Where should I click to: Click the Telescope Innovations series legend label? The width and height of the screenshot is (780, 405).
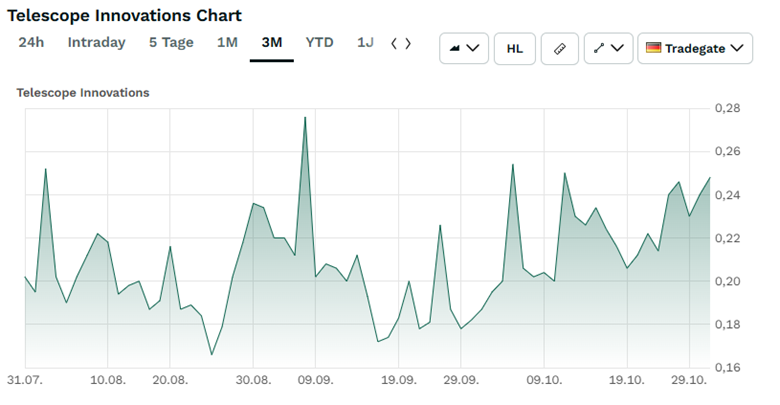pos(83,93)
